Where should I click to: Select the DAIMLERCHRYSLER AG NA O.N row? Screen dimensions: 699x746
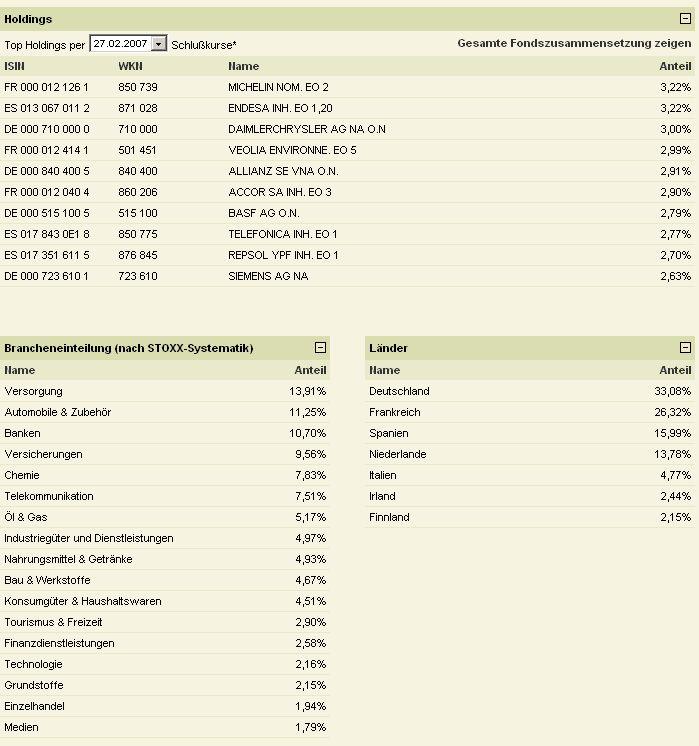coord(306,129)
